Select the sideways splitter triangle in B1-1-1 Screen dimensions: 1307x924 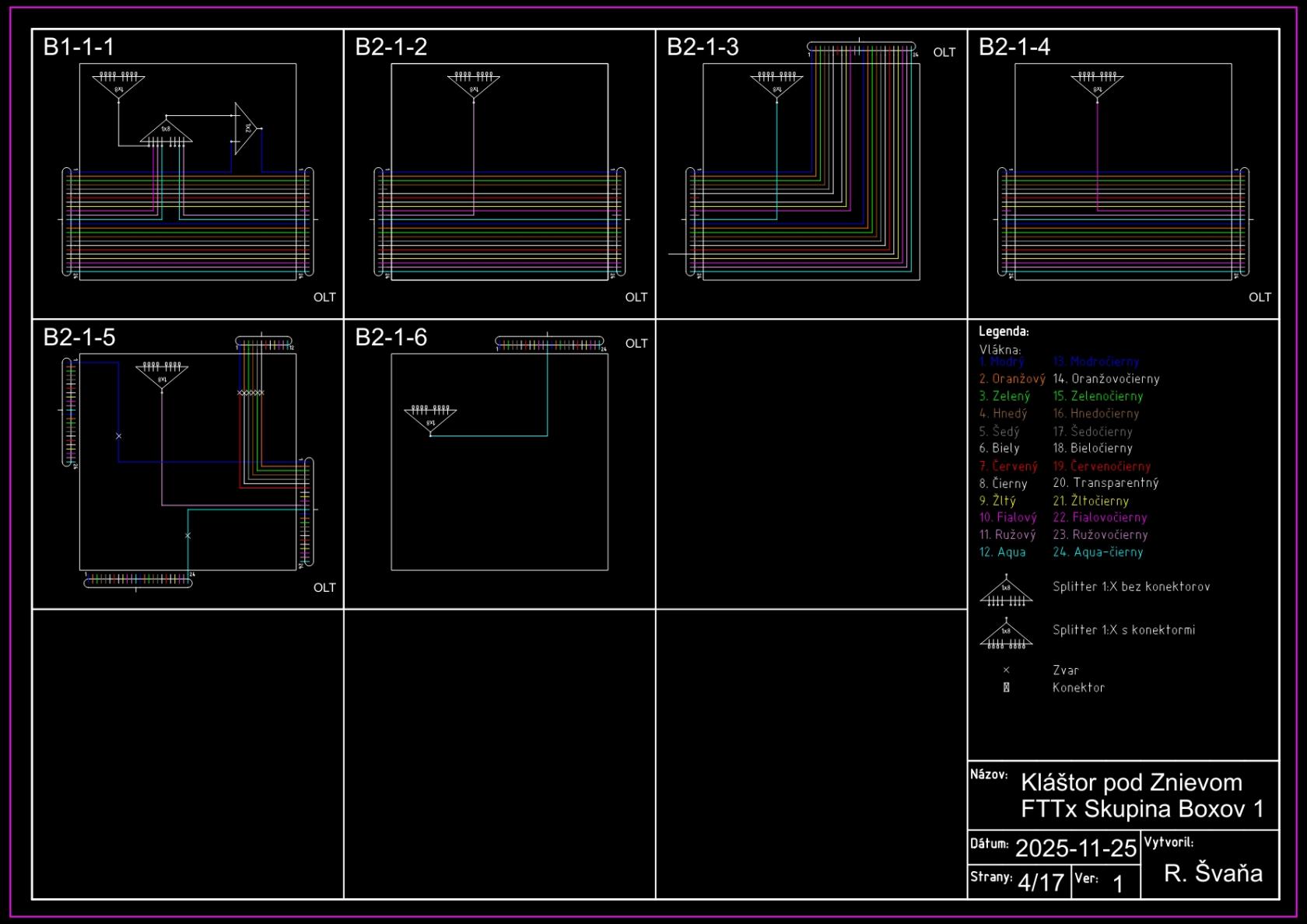(x=245, y=128)
